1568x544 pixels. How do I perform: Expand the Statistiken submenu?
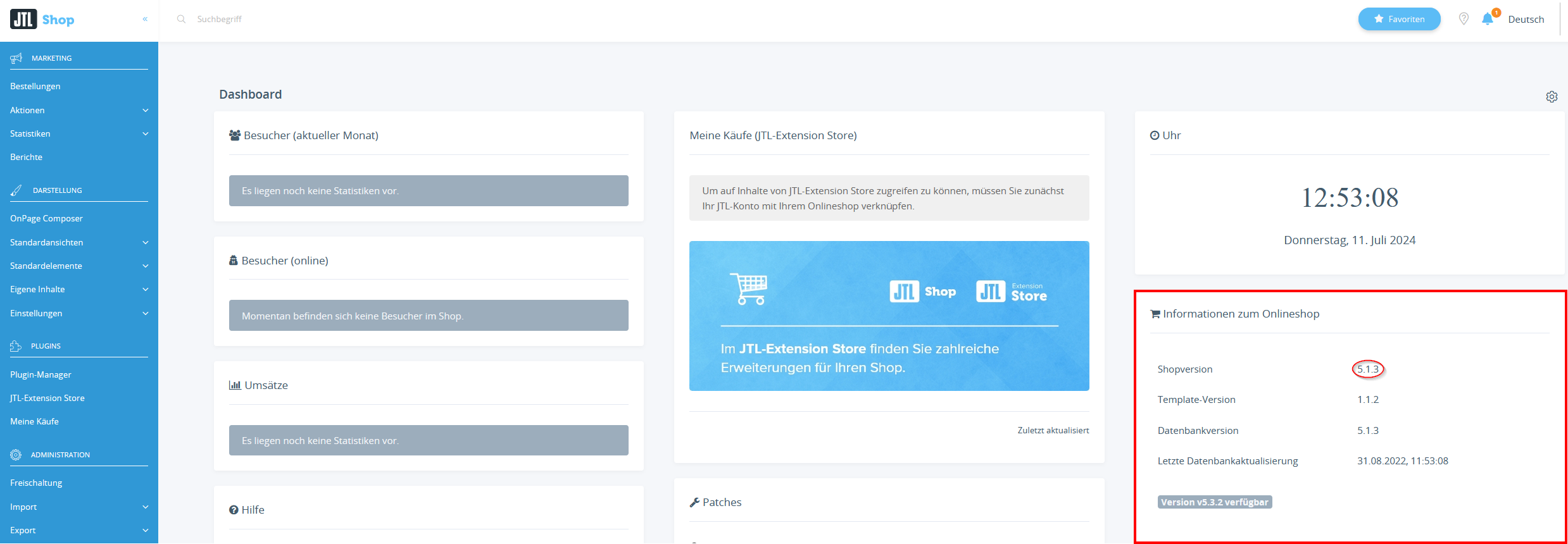(145, 133)
